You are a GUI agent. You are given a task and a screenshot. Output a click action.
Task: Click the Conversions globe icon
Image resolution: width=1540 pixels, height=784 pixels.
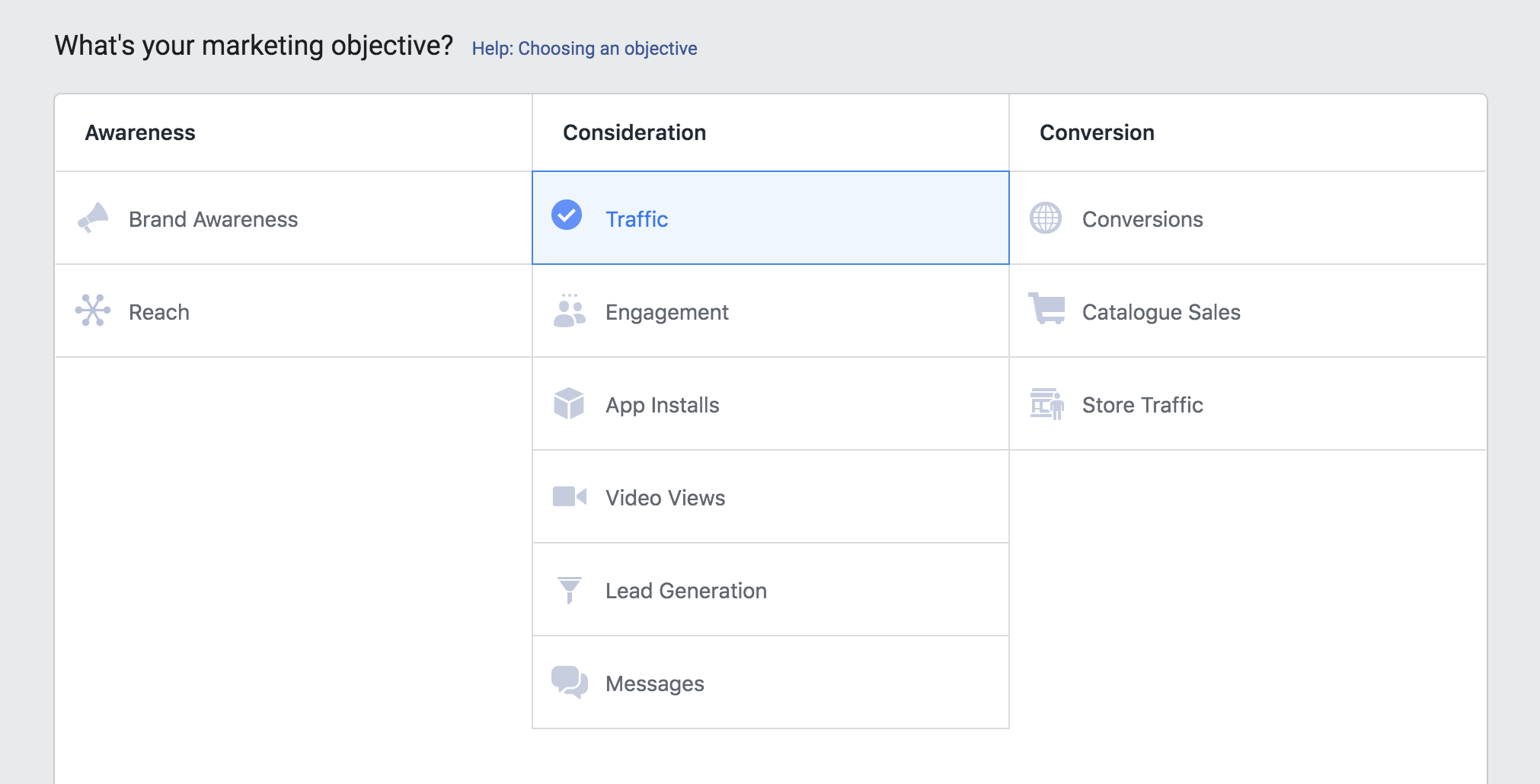click(x=1046, y=218)
